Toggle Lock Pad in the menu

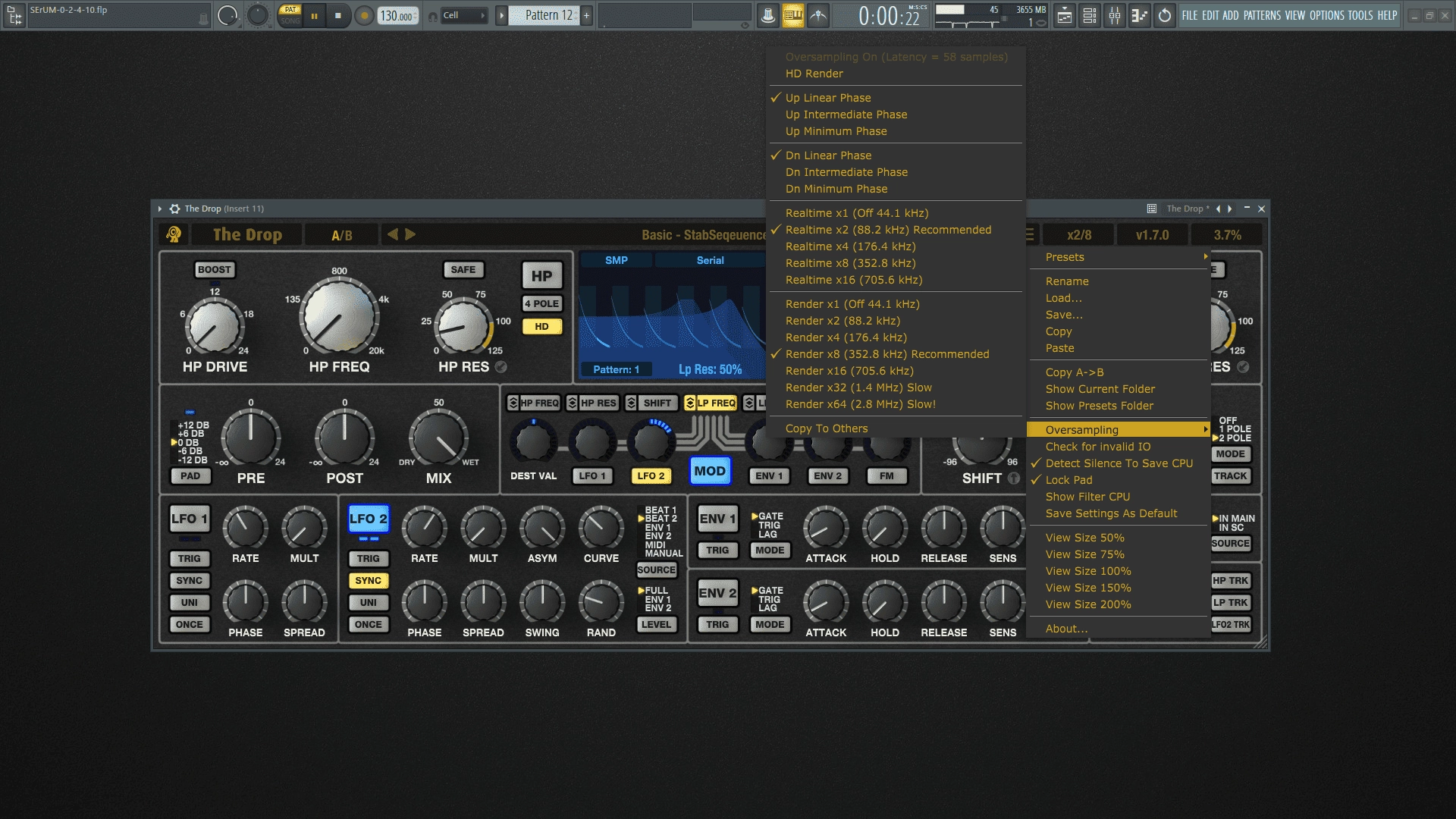(1119, 480)
